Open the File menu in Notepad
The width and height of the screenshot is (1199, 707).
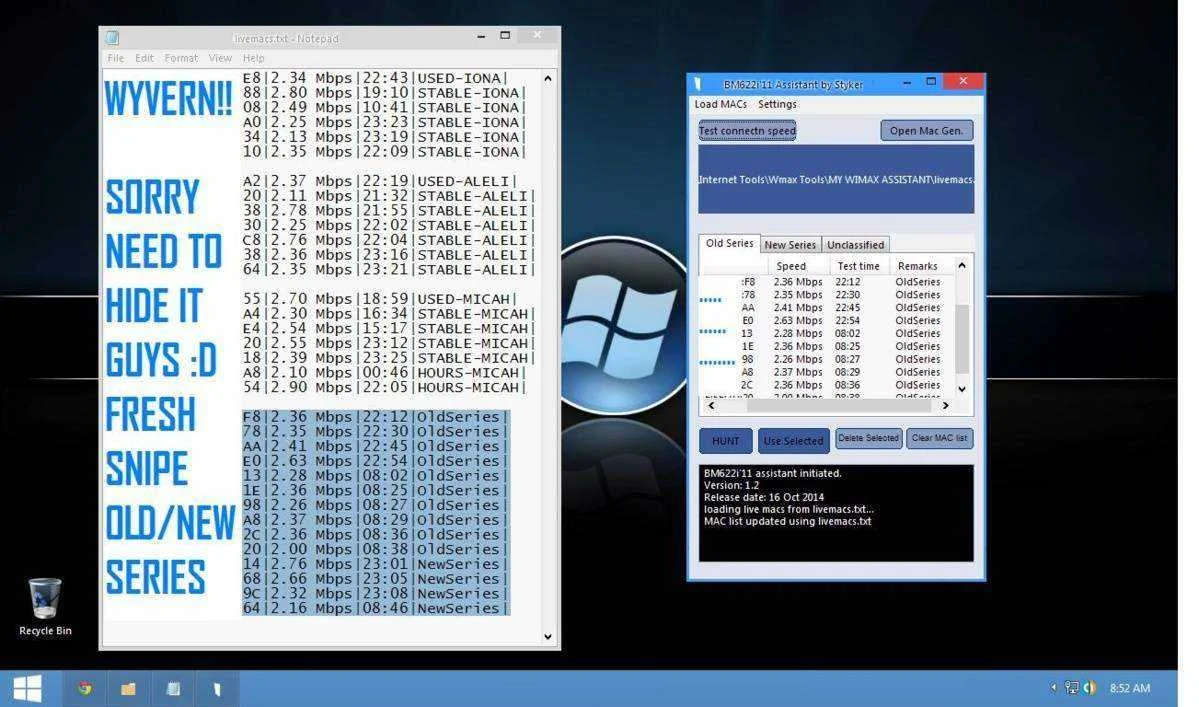click(115, 58)
